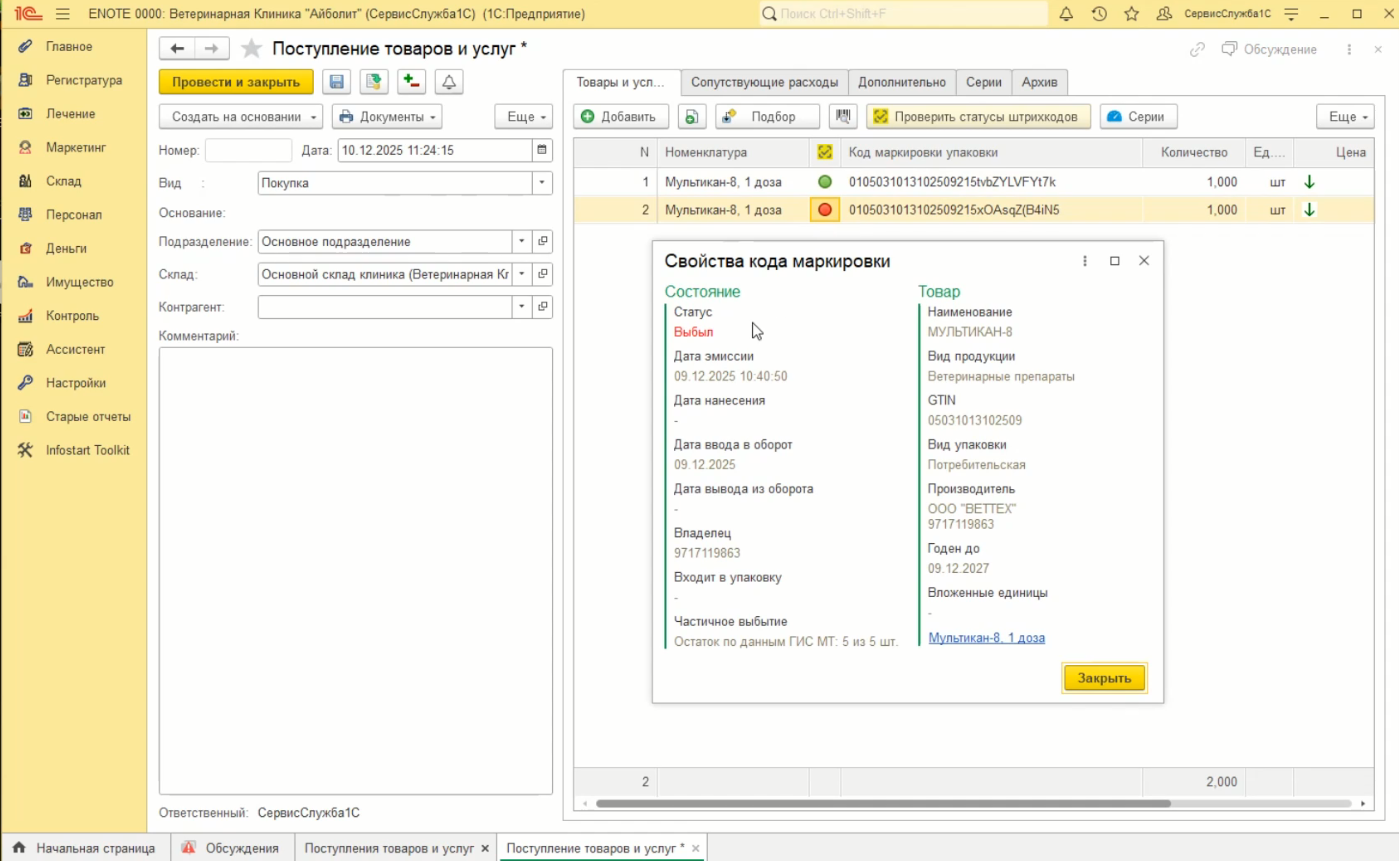Open the history clock icon in title bar
This screenshot has width=1399, height=861.
point(1099,14)
